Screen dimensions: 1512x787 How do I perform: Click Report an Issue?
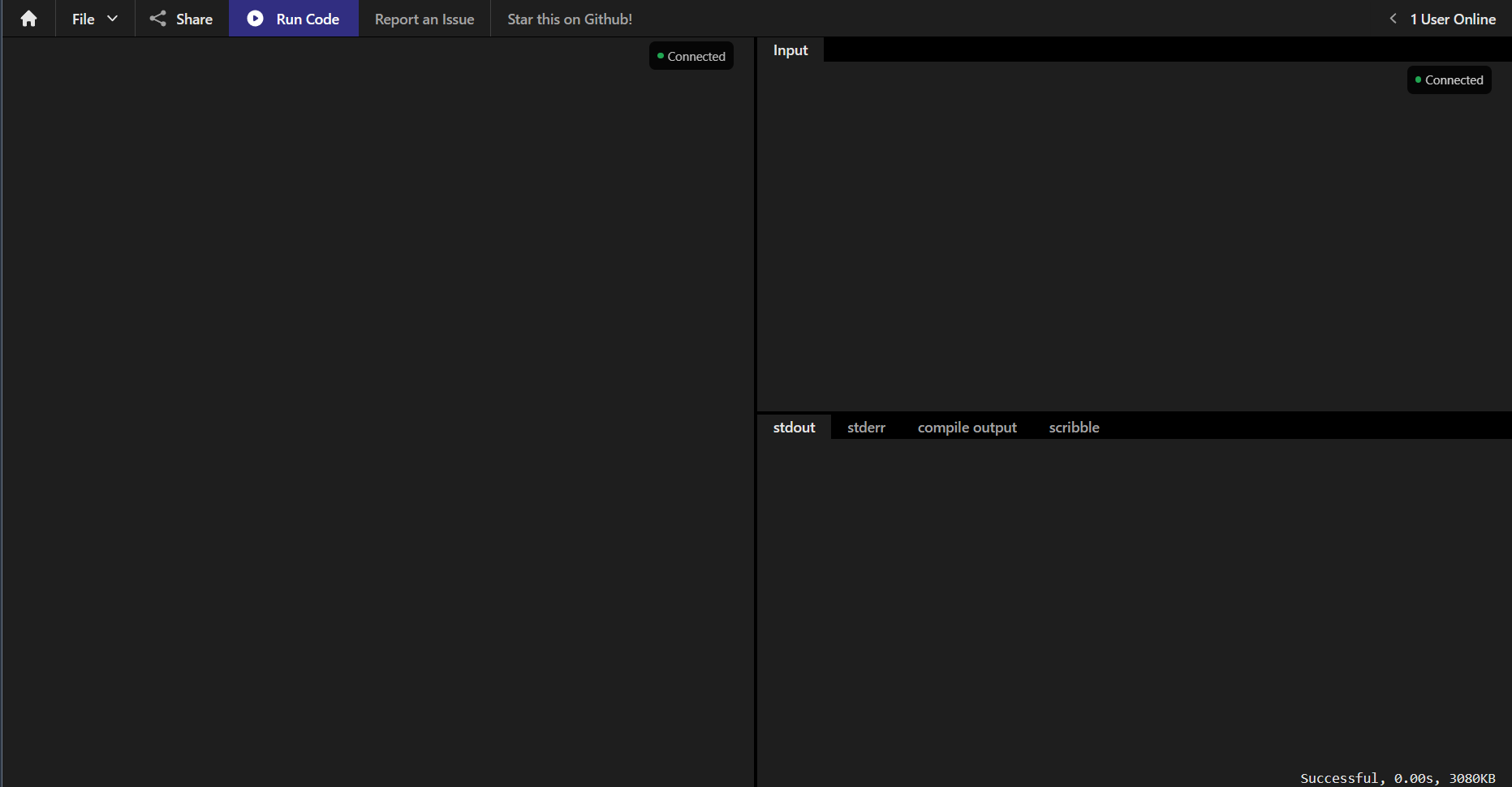point(424,18)
